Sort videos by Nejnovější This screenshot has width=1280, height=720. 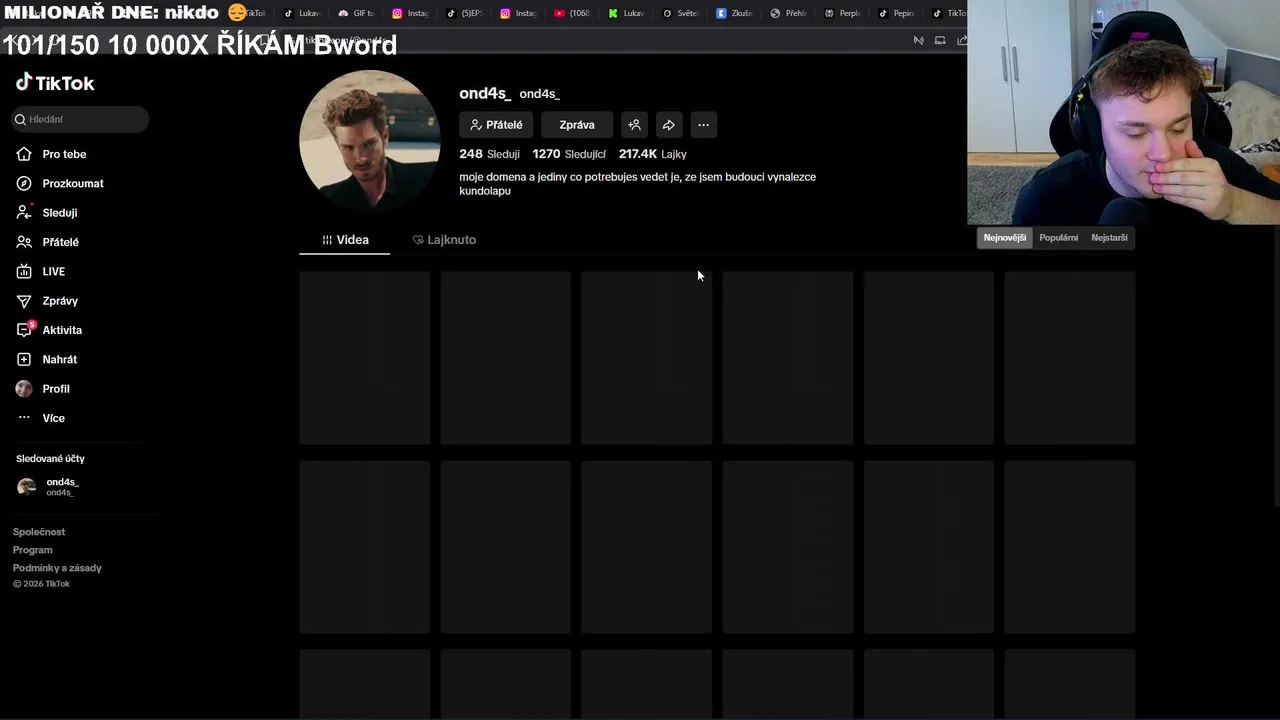point(1005,238)
